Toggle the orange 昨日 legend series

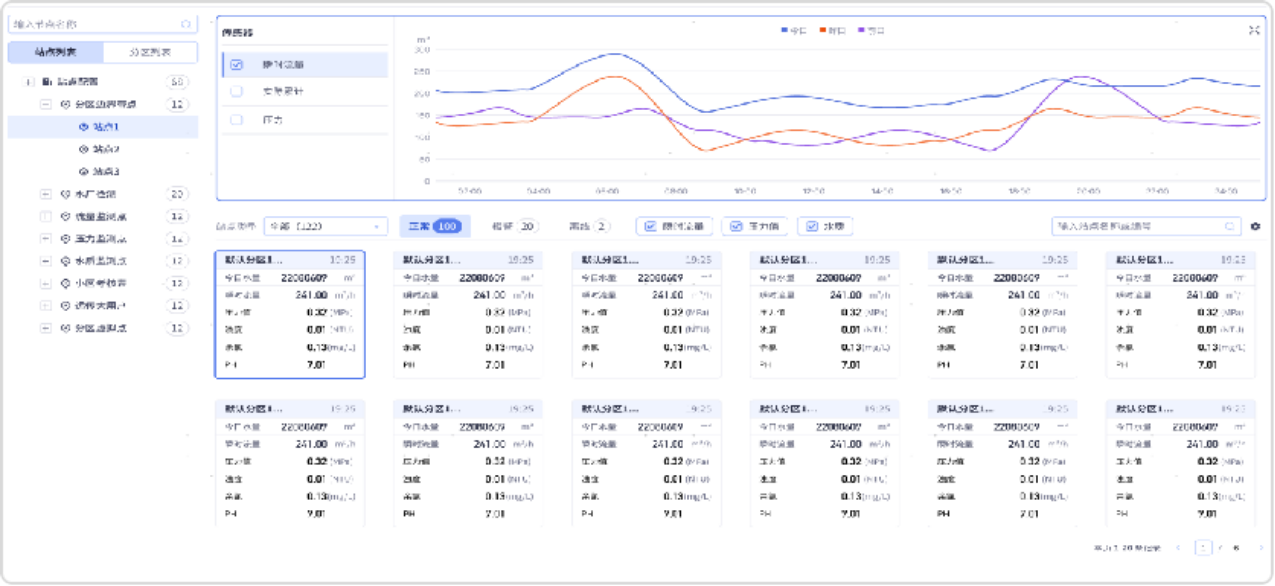pos(833,31)
